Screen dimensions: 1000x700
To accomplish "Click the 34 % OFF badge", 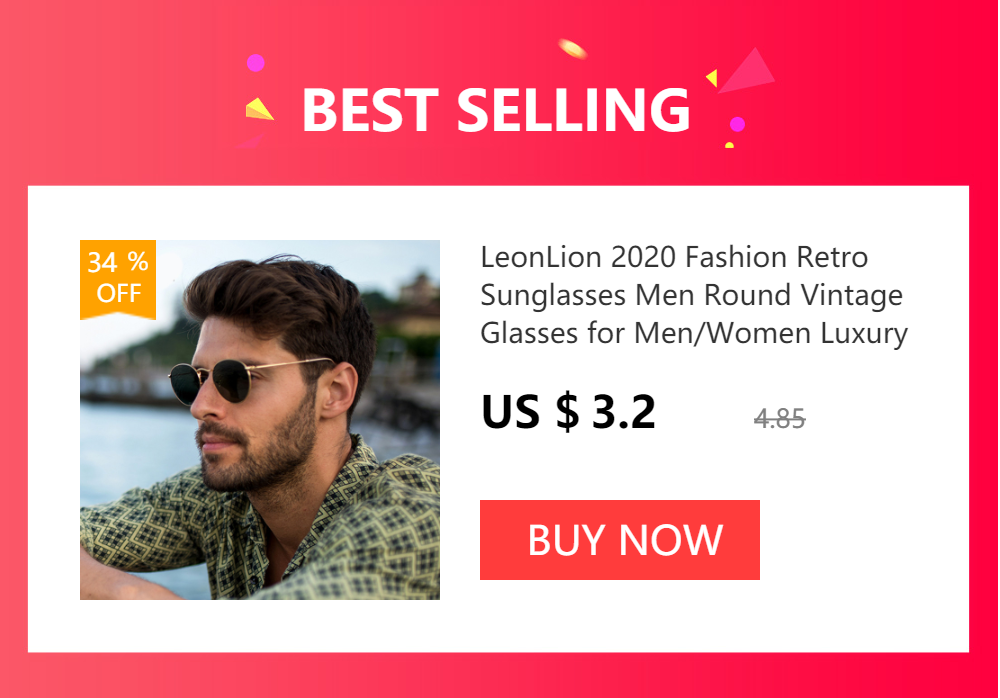I will pos(118,279).
